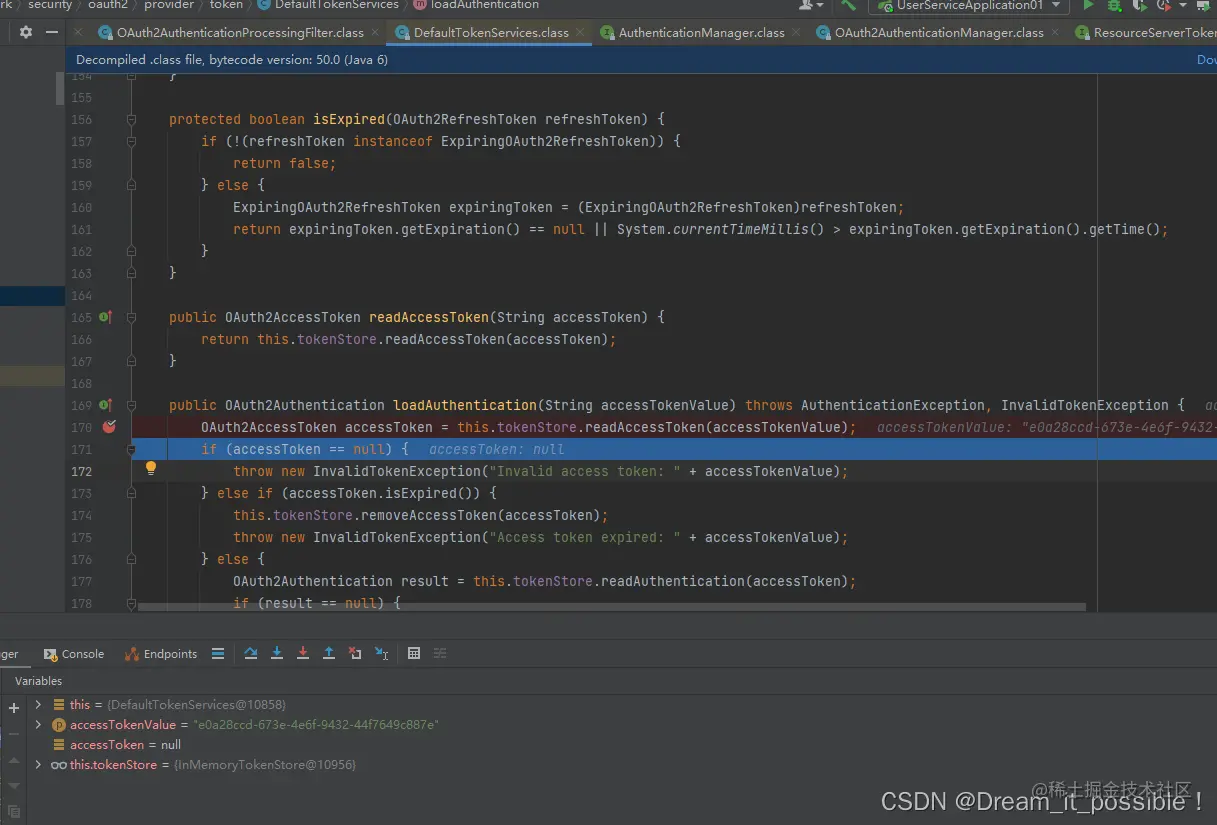Open project panel settings gear icon

coord(26,32)
